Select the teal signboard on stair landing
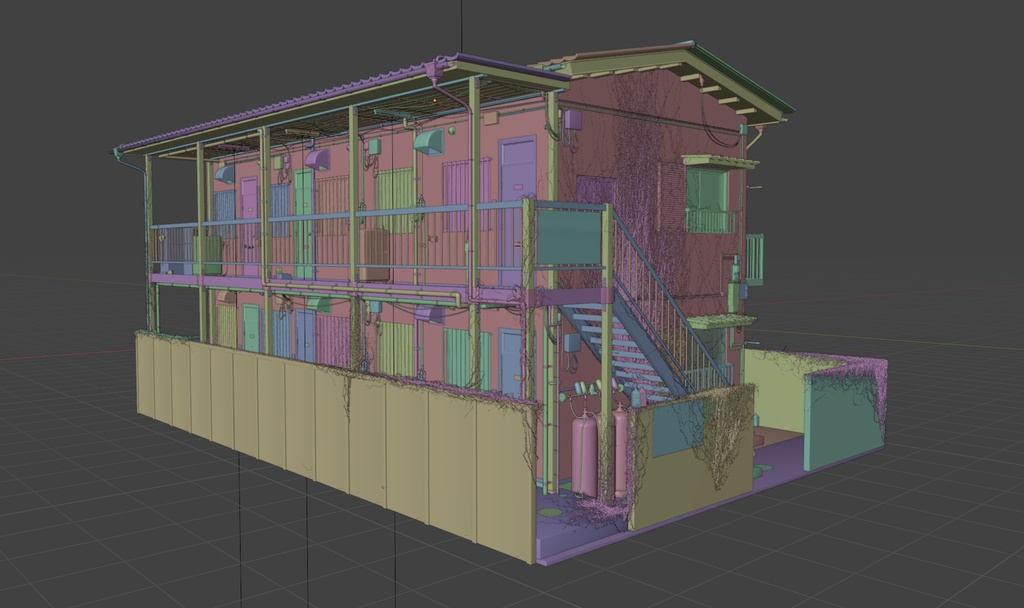The width and height of the screenshot is (1024, 608). pyautogui.click(x=568, y=236)
